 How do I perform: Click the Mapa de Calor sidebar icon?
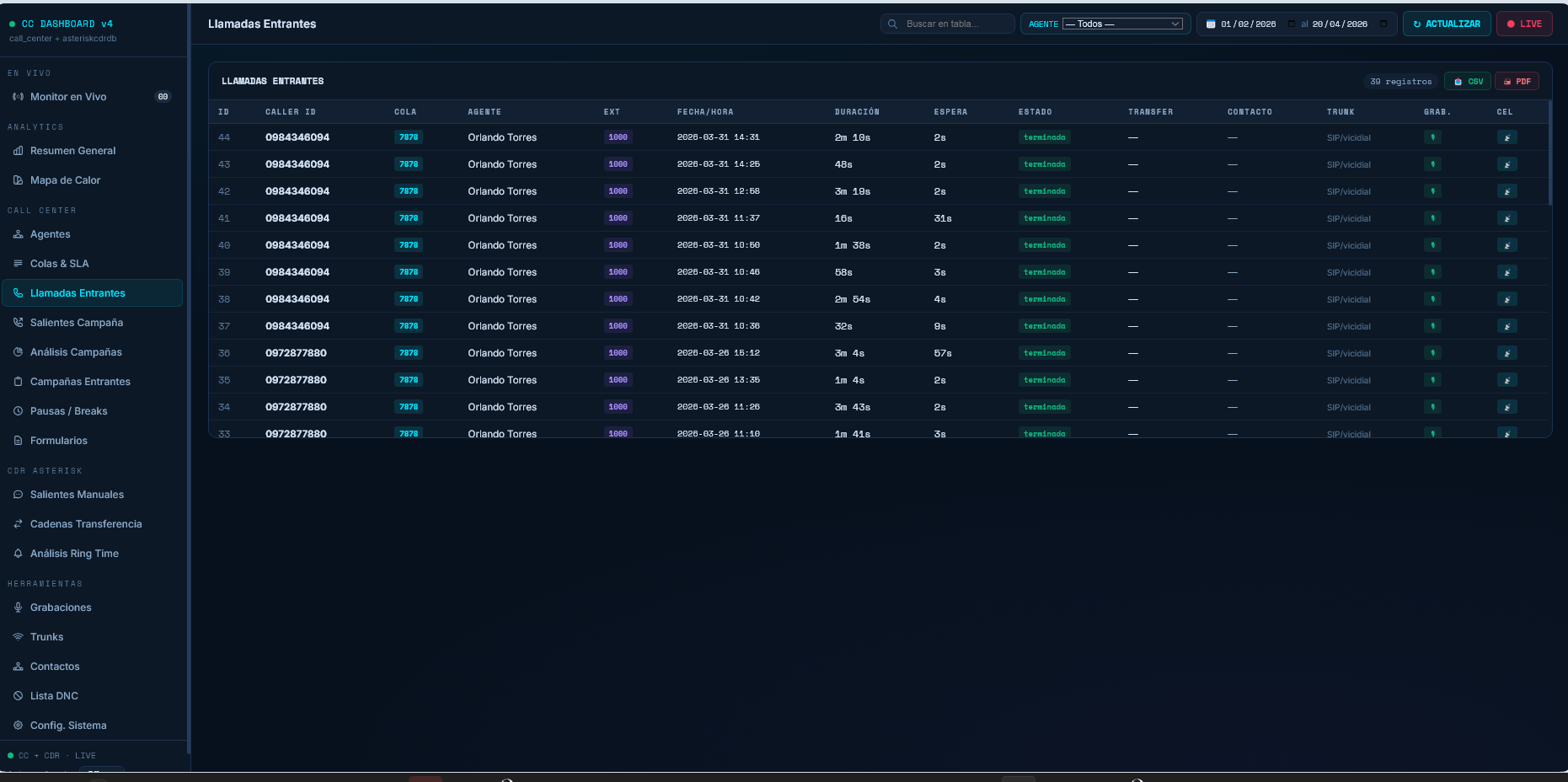coord(18,180)
